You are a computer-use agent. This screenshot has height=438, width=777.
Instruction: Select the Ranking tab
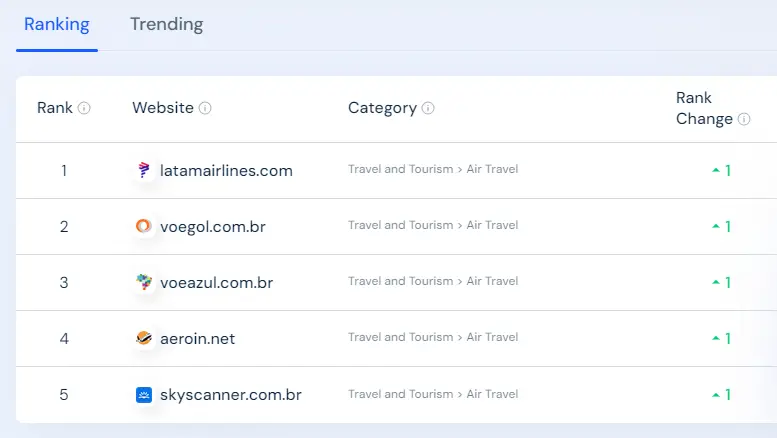coord(57,24)
